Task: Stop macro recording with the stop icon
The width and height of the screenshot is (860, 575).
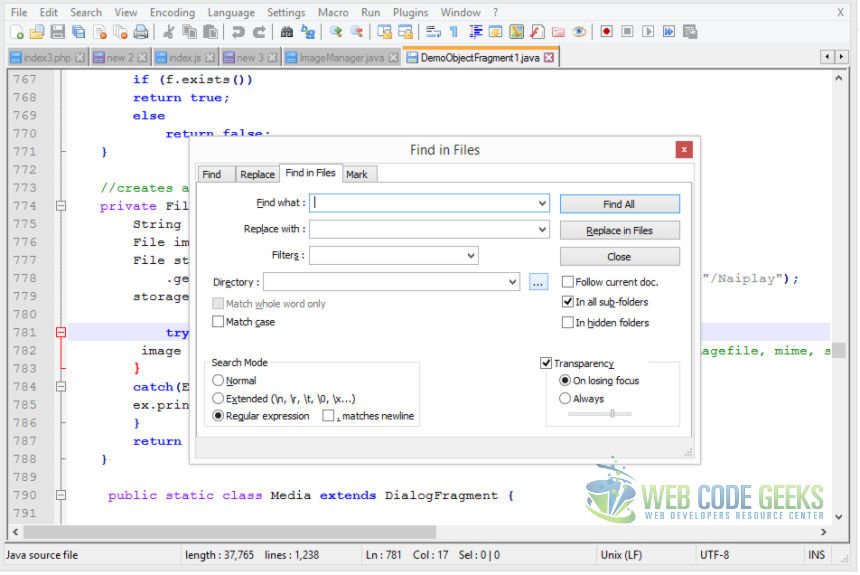Action: (627, 32)
